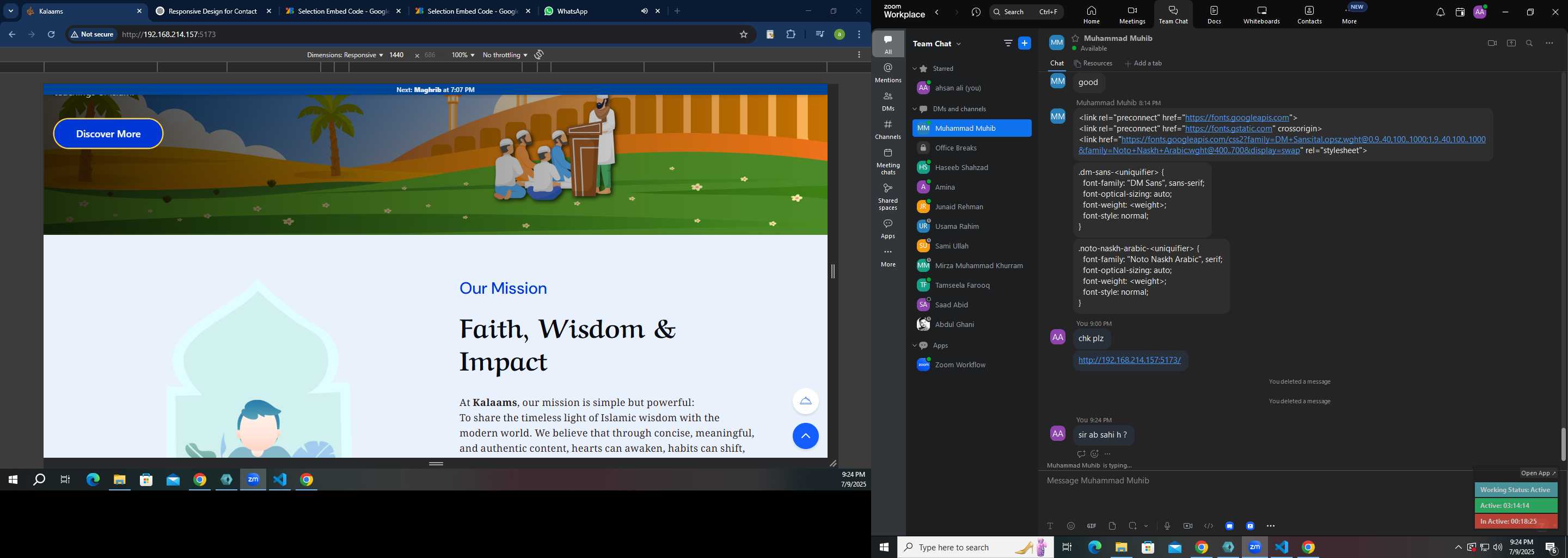The height and width of the screenshot is (558, 1568).
Task: Open Meetings in Zoom top navigation
Action: (x=1132, y=15)
